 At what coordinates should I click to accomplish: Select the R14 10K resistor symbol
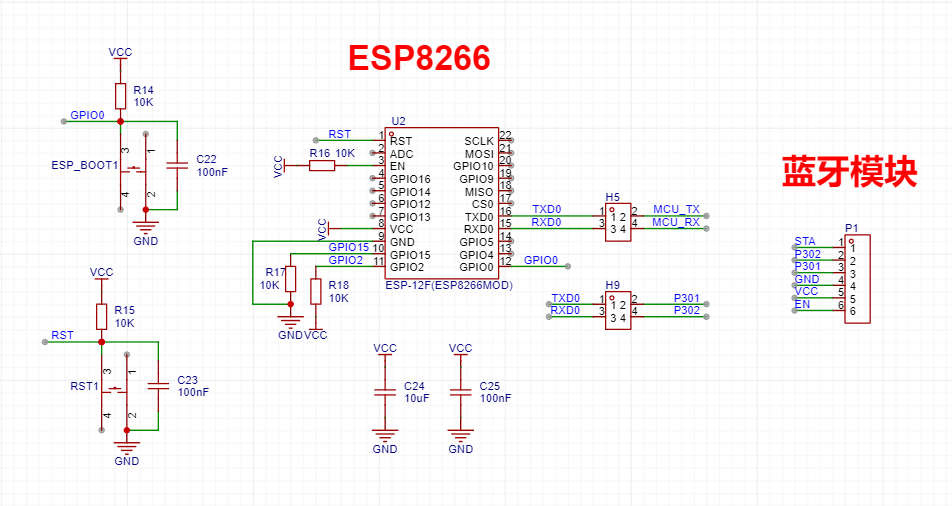(120, 96)
